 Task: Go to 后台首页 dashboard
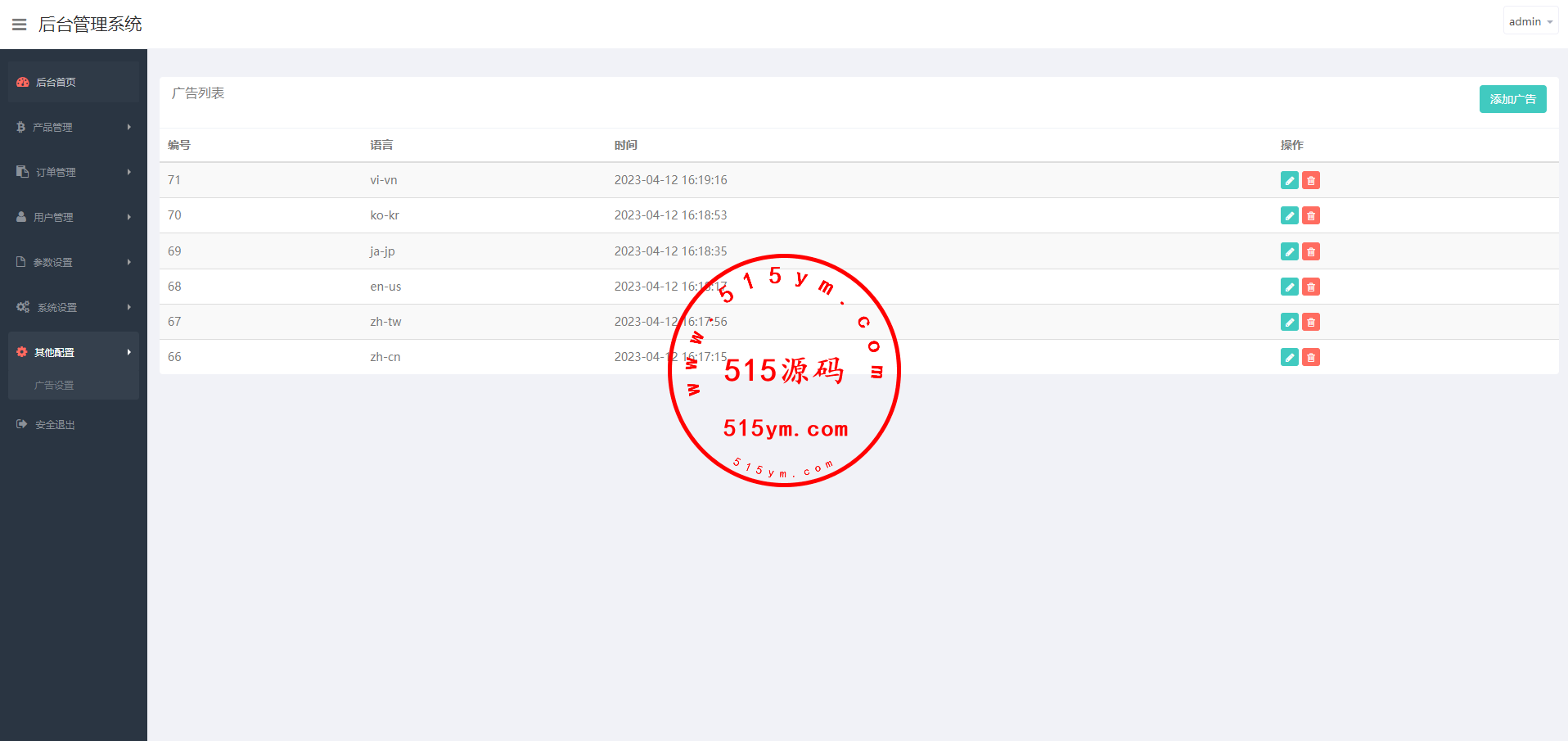[56, 82]
